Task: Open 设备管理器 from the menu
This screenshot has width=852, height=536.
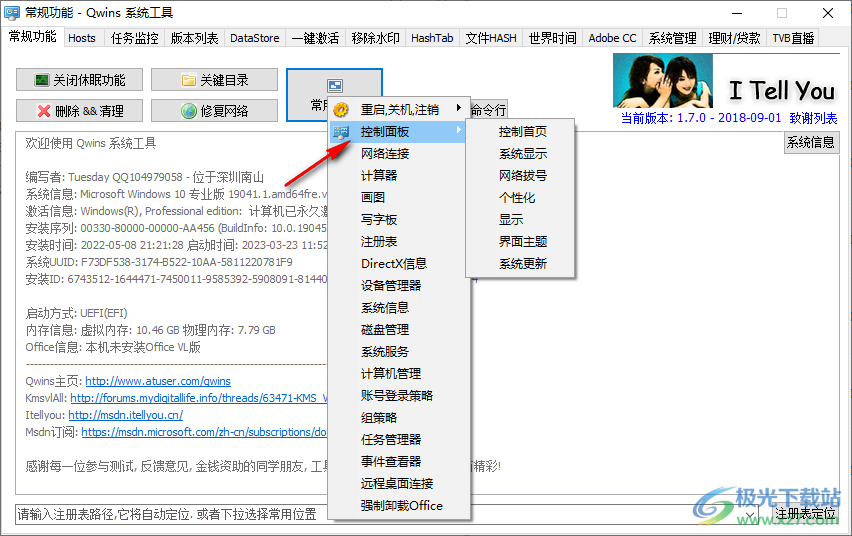Action: click(x=399, y=285)
